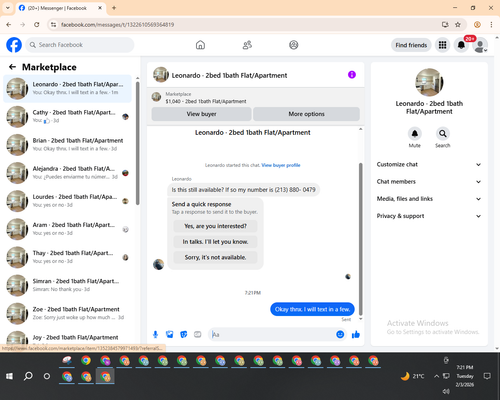
Task: Open Simran's conversation in the list
Action: coord(67,285)
